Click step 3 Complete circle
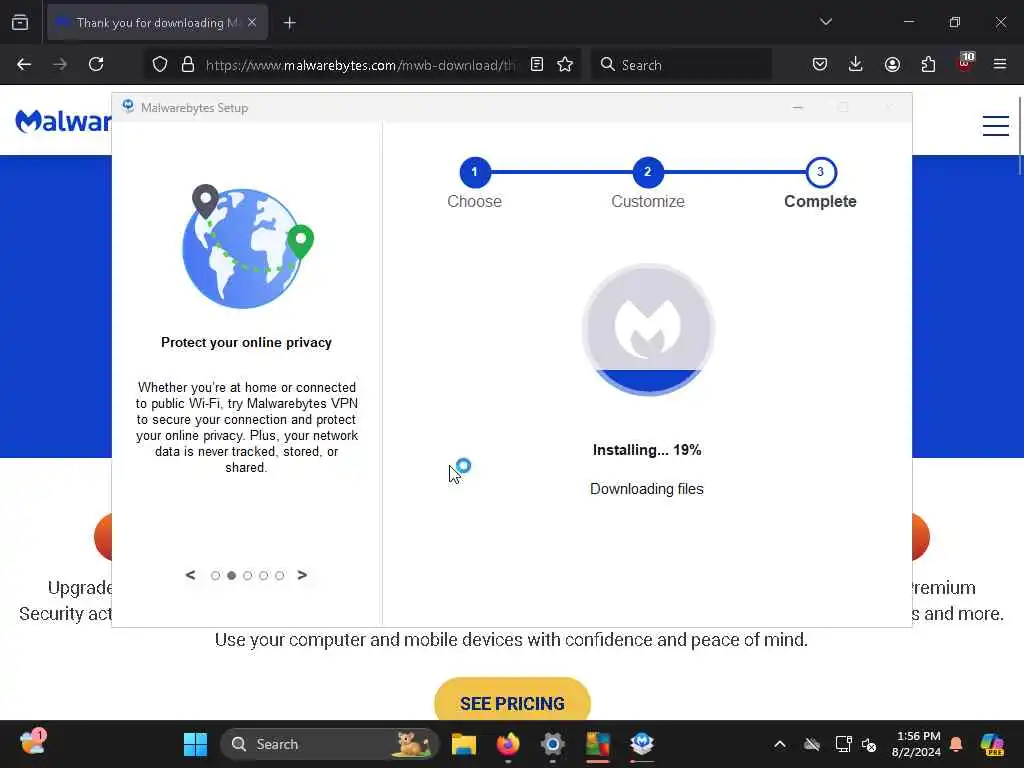Viewport: 1024px width, 768px height. 821,172
